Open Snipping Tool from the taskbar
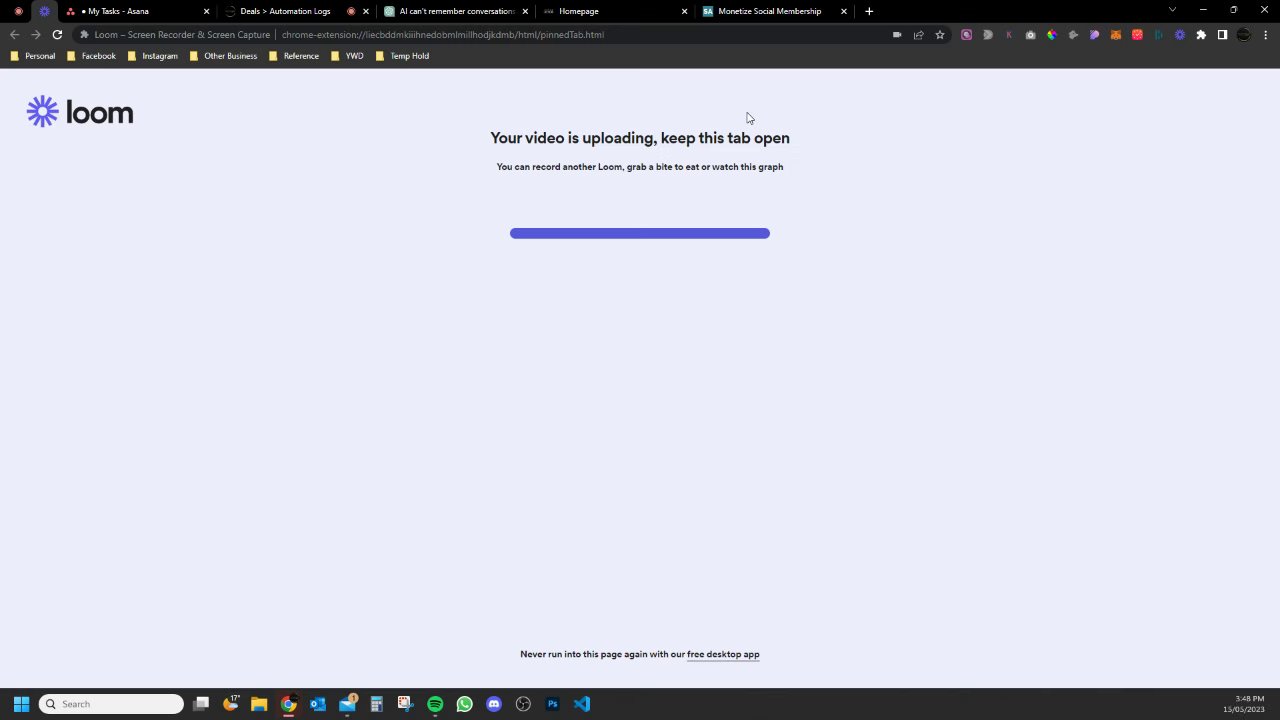 coord(405,704)
